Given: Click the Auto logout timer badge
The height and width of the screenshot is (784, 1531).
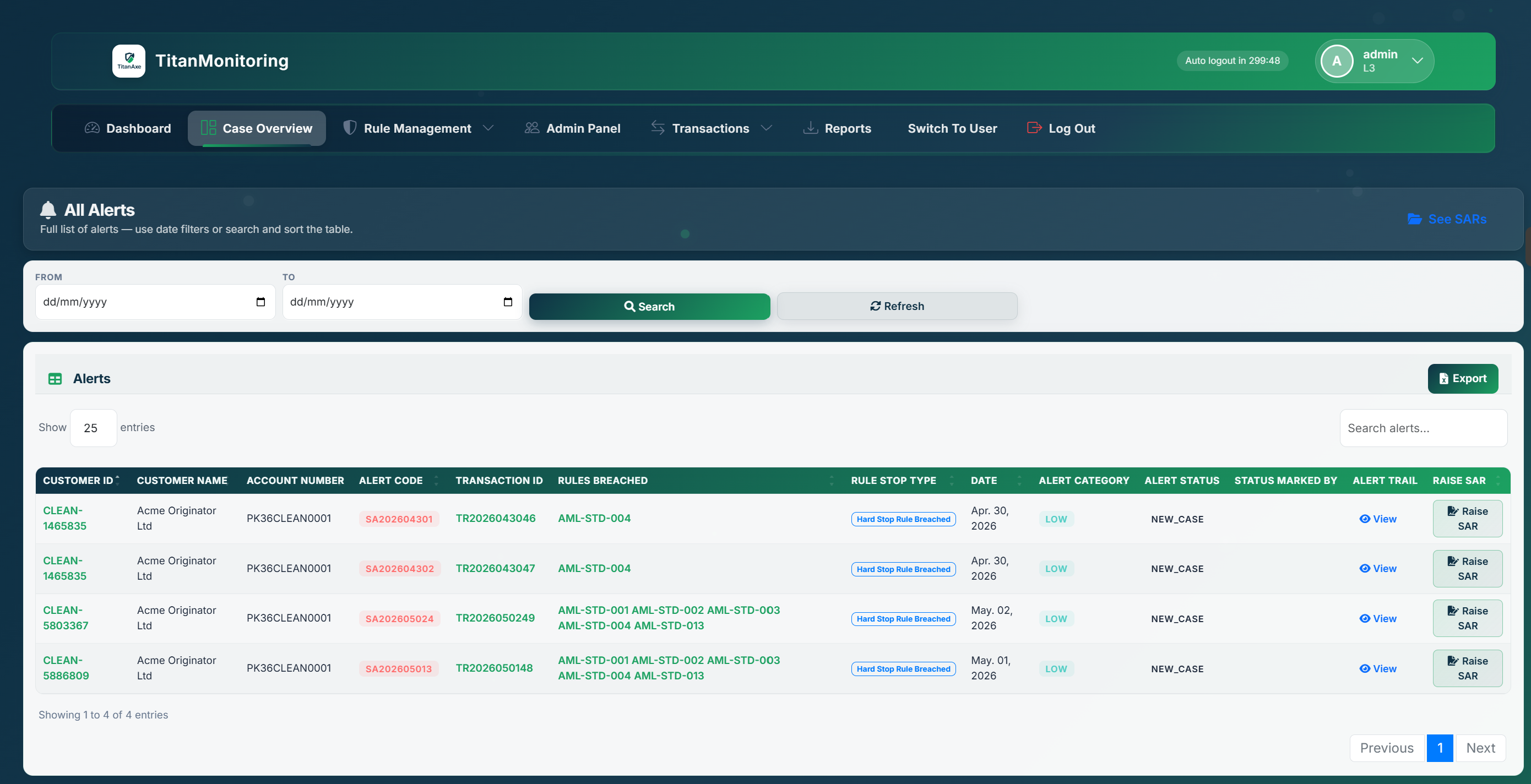Looking at the screenshot, I should [x=1232, y=61].
